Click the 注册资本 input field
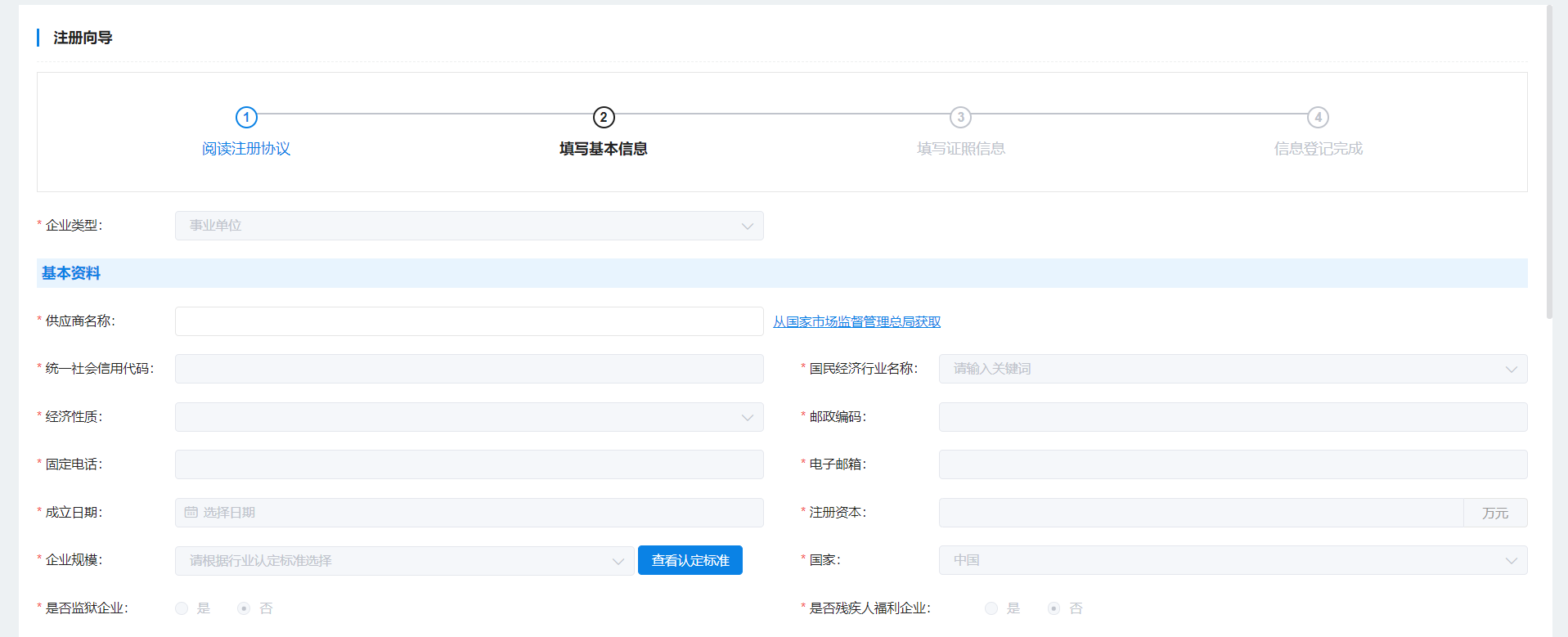This screenshot has height=637, width=1568. 1201,513
